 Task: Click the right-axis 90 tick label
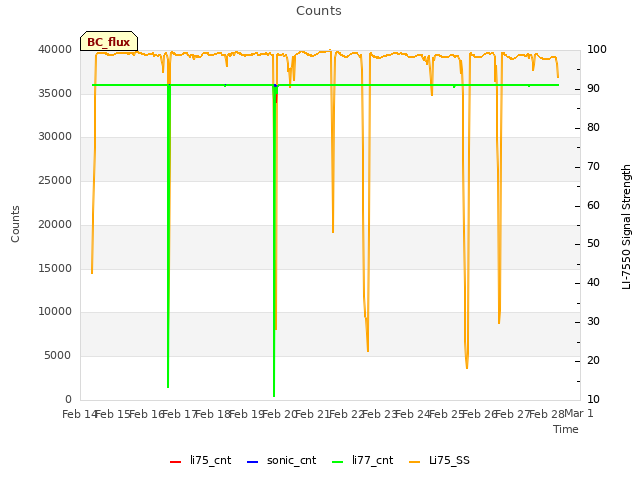593,89
